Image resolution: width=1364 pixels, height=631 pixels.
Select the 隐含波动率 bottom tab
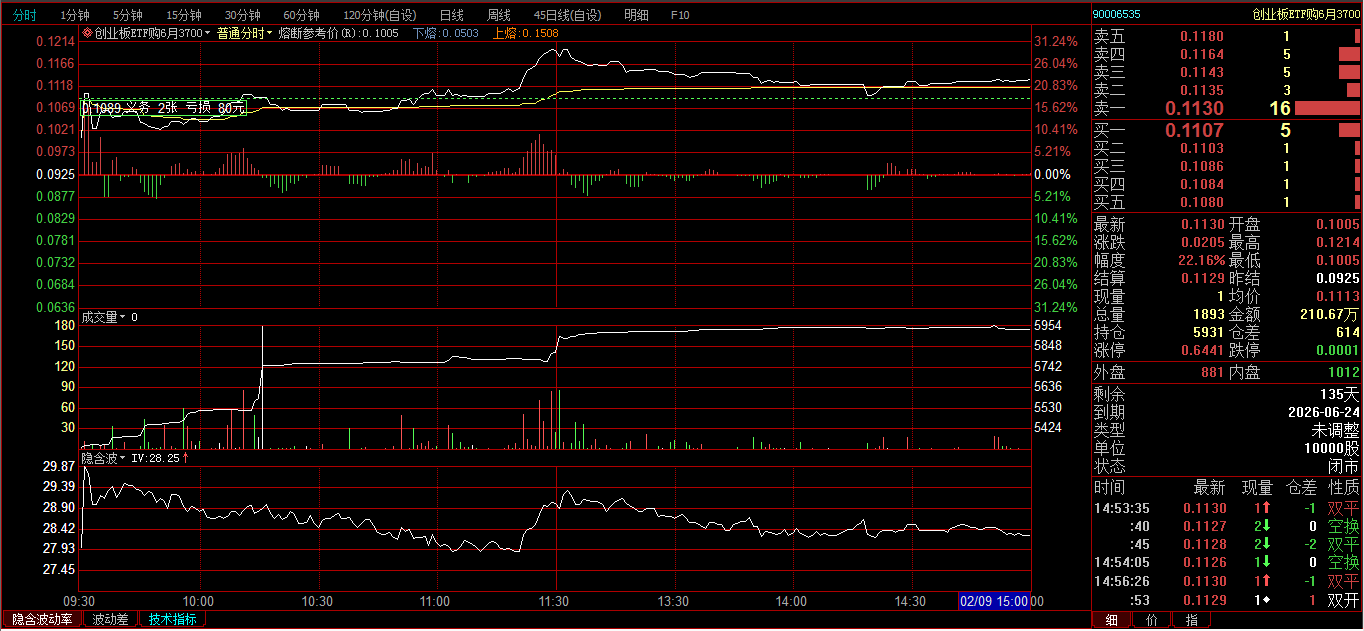42,620
